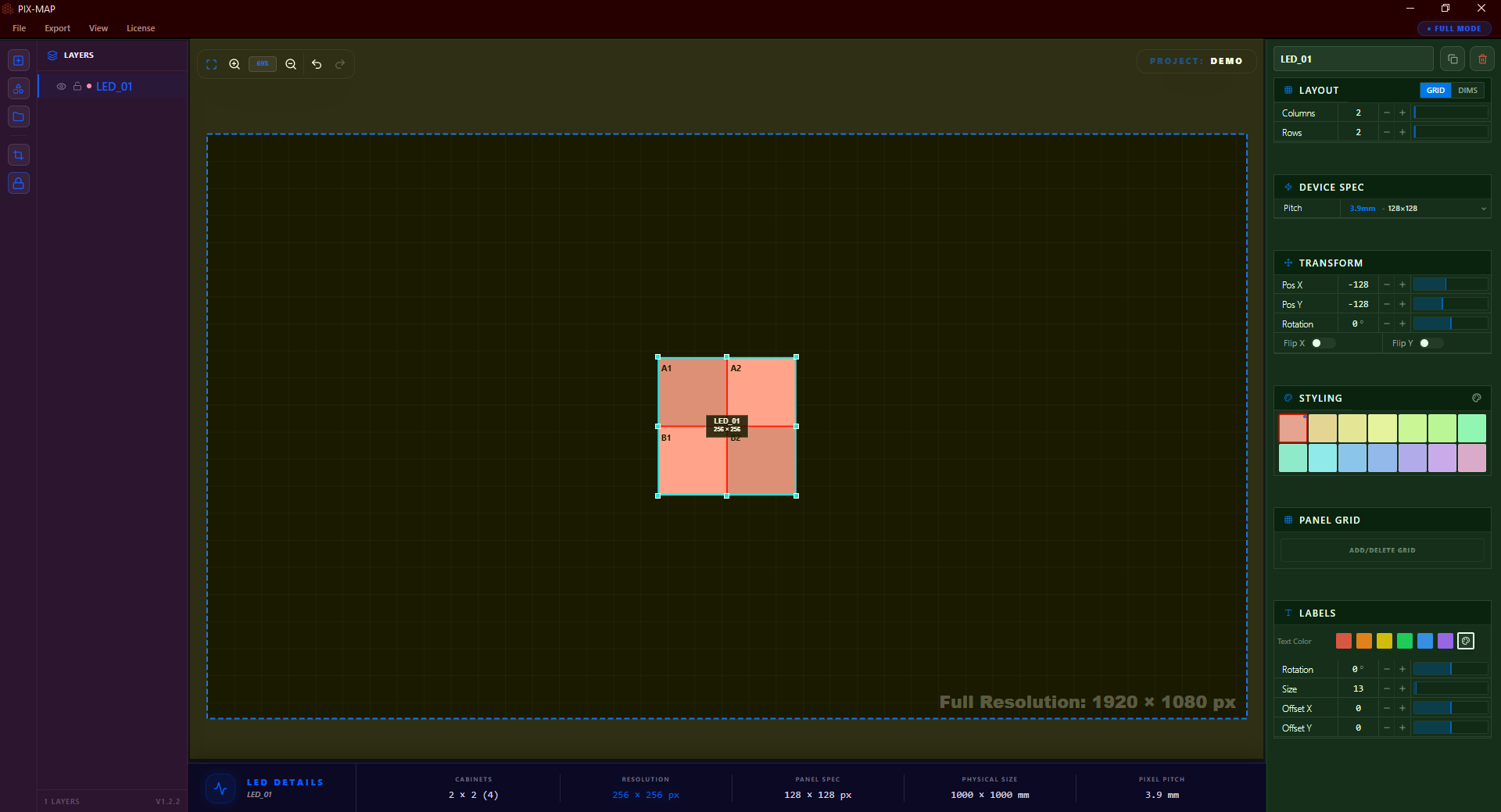Hide LED_01 with its eye toggle

tap(61, 87)
